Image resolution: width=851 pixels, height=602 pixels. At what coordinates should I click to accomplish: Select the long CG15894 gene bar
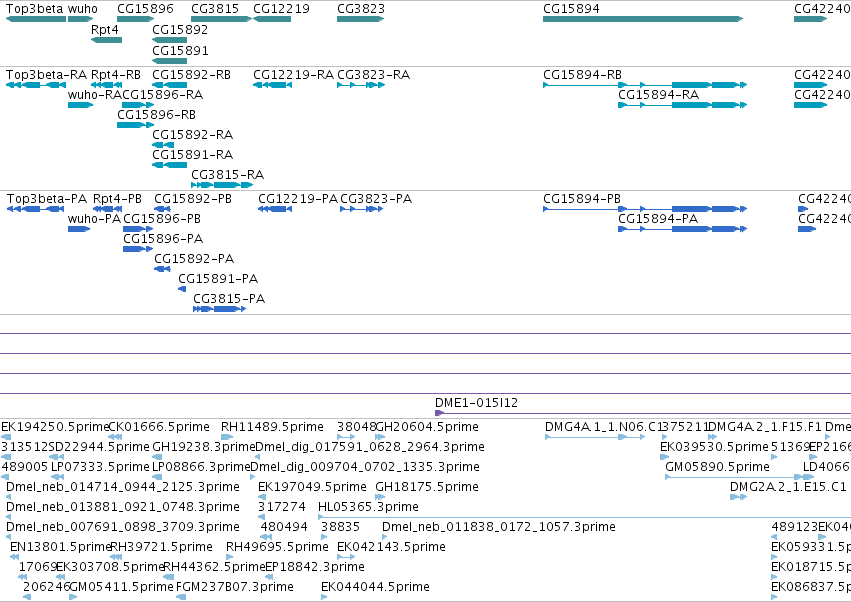point(643,19)
